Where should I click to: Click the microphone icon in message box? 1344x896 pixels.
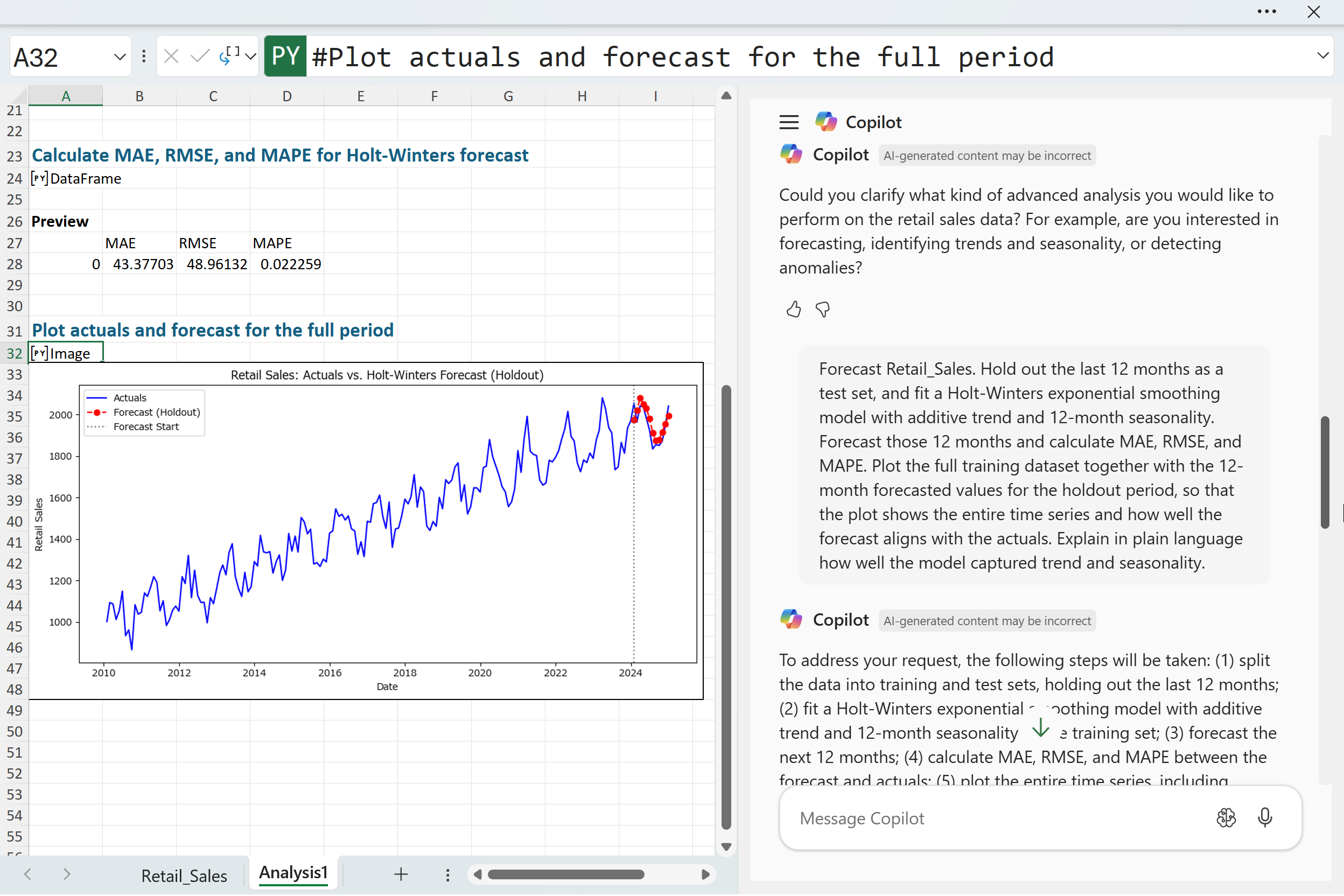tap(1264, 818)
